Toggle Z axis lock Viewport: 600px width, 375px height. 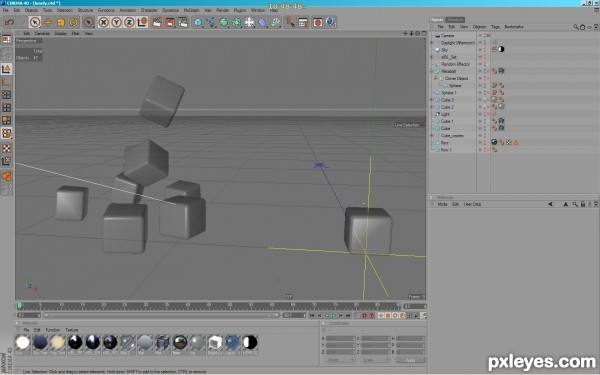pyautogui.click(x=129, y=22)
